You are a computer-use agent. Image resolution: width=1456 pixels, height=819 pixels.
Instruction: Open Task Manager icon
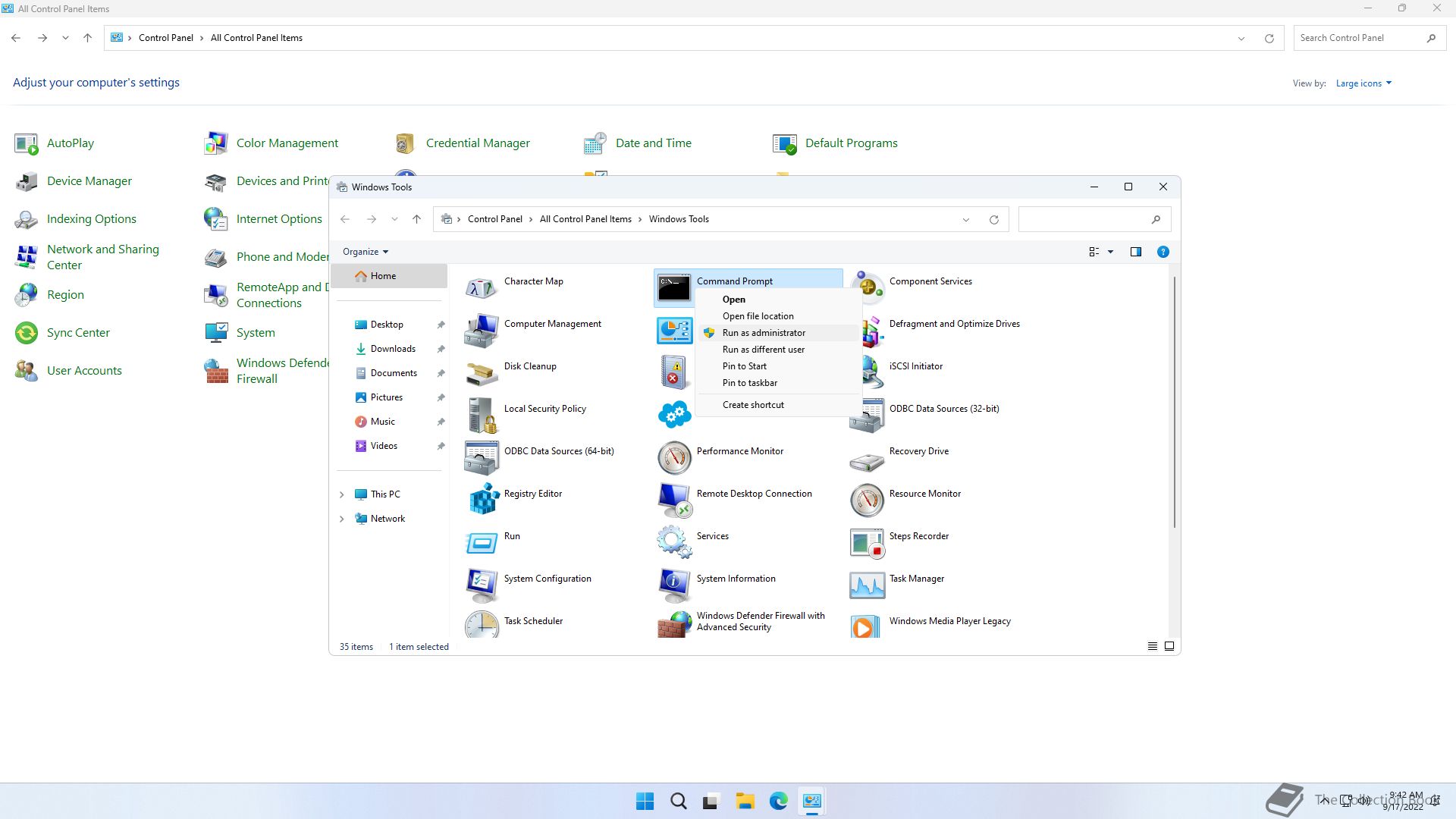[867, 585]
